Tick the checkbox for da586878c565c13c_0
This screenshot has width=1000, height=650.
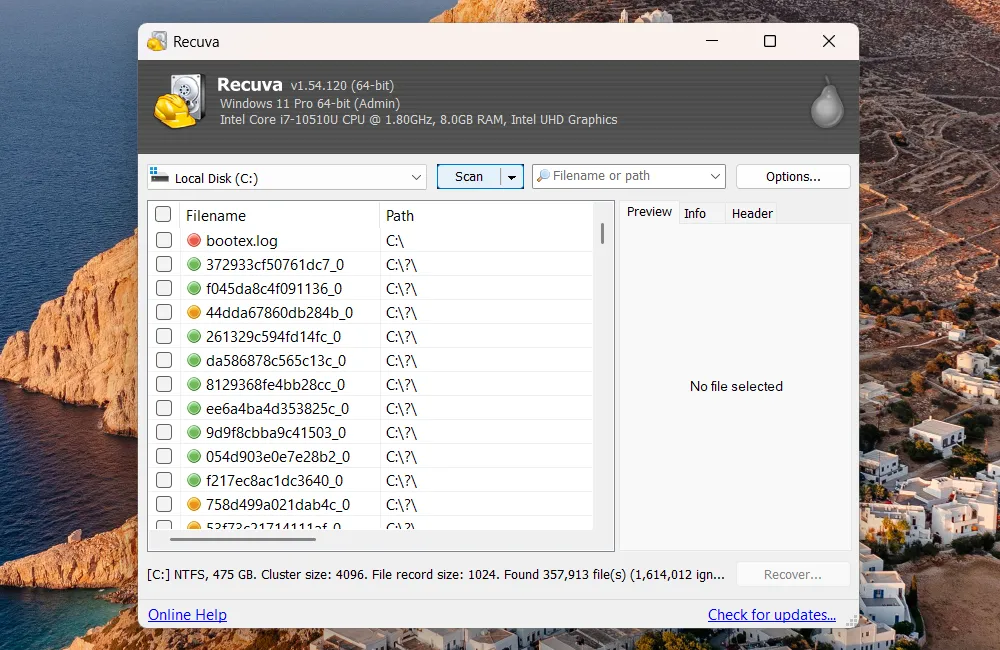[x=163, y=361]
